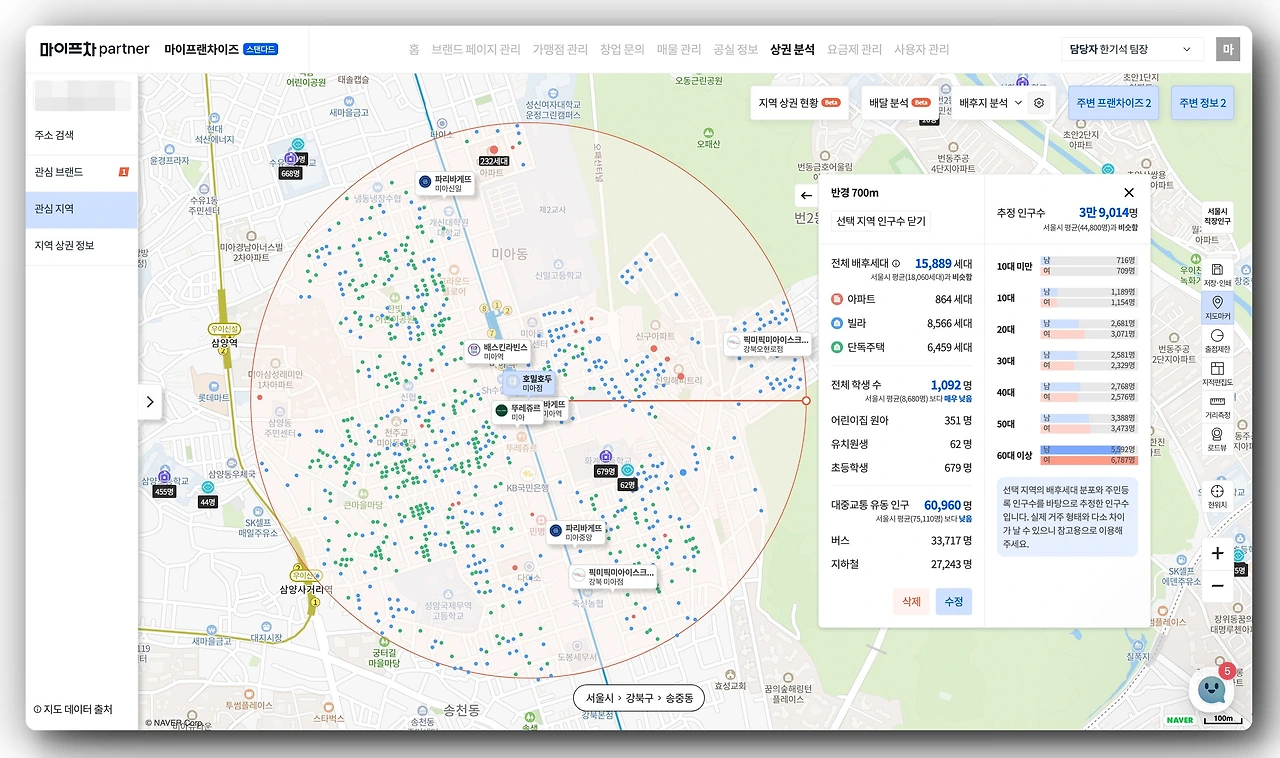Zoom out the map with minus button
The image size is (1280, 758).
tap(1217, 586)
